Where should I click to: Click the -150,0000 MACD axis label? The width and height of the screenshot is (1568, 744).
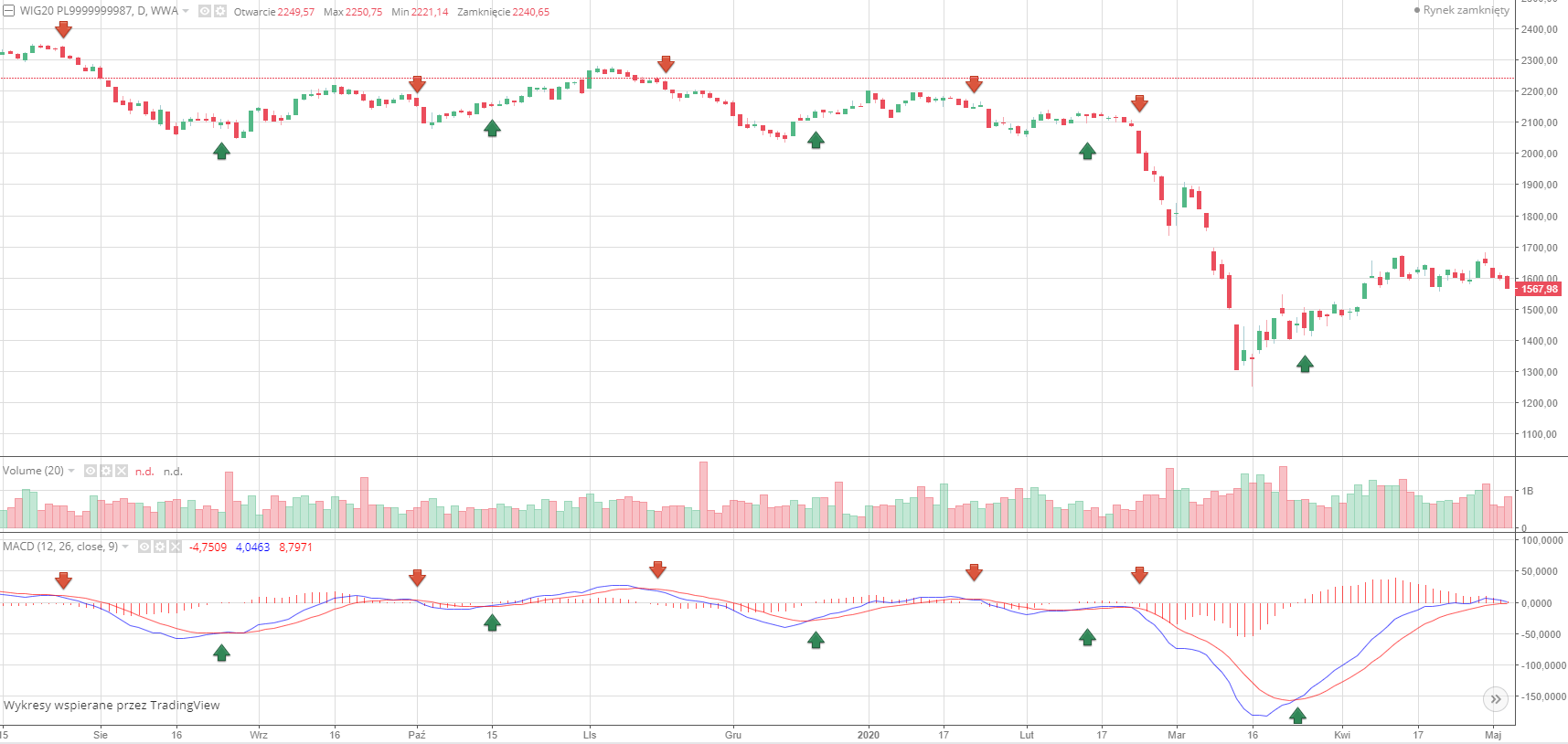click(1542, 696)
